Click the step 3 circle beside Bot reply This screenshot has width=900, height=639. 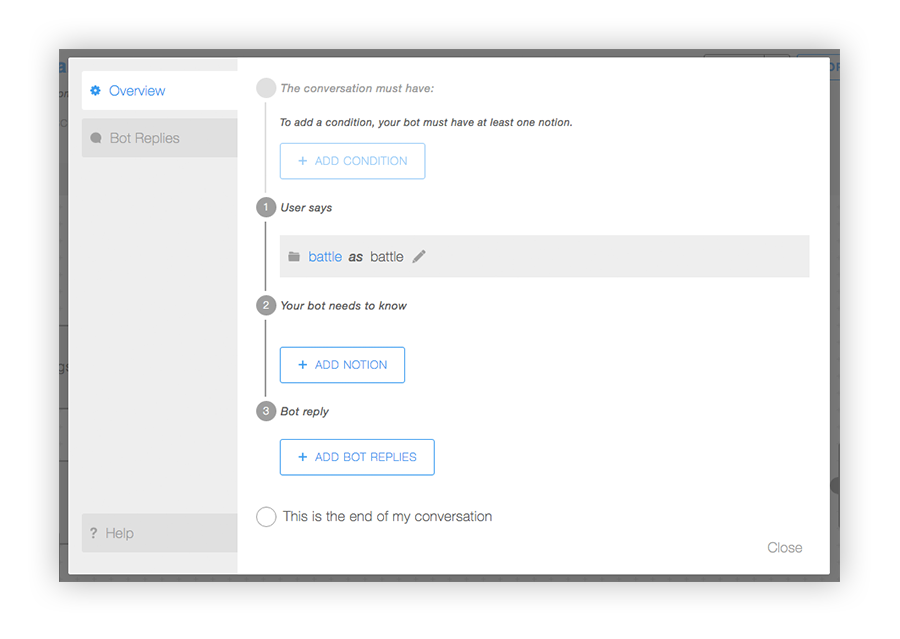[x=265, y=411]
